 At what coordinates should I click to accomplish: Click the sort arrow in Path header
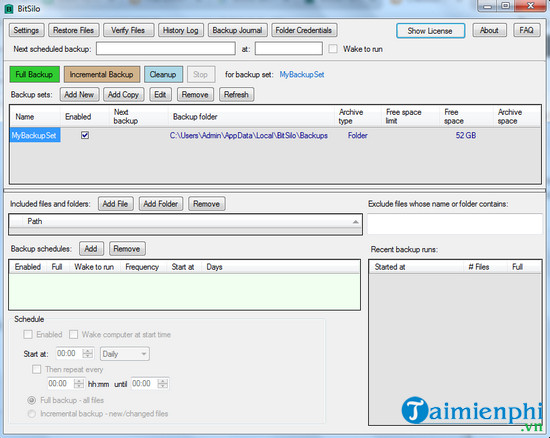pyautogui.click(x=355, y=222)
